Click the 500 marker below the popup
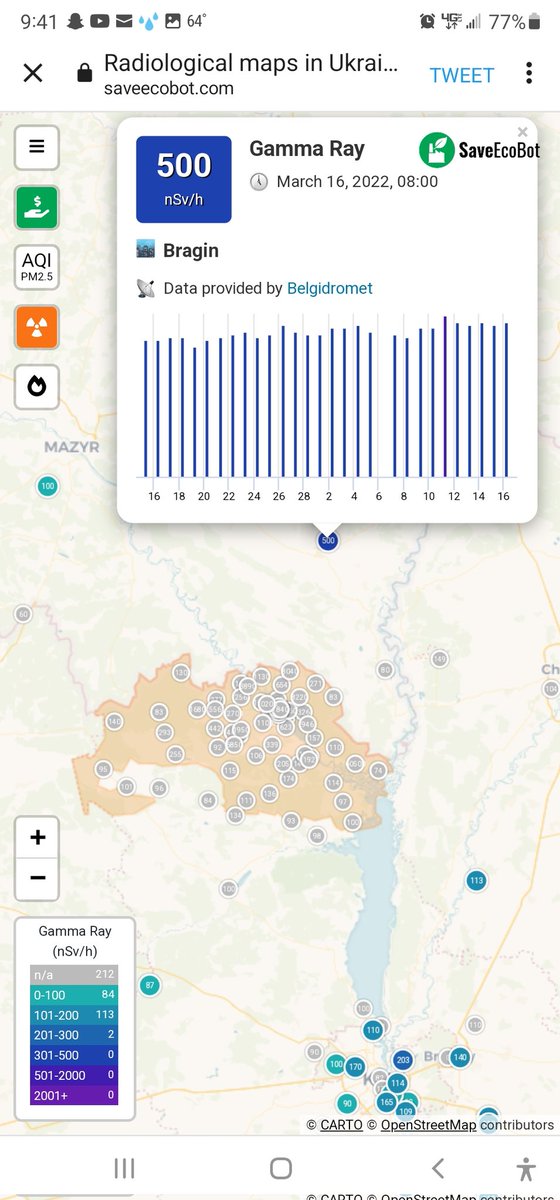Image resolution: width=560 pixels, height=1200 pixels. [x=327, y=540]
